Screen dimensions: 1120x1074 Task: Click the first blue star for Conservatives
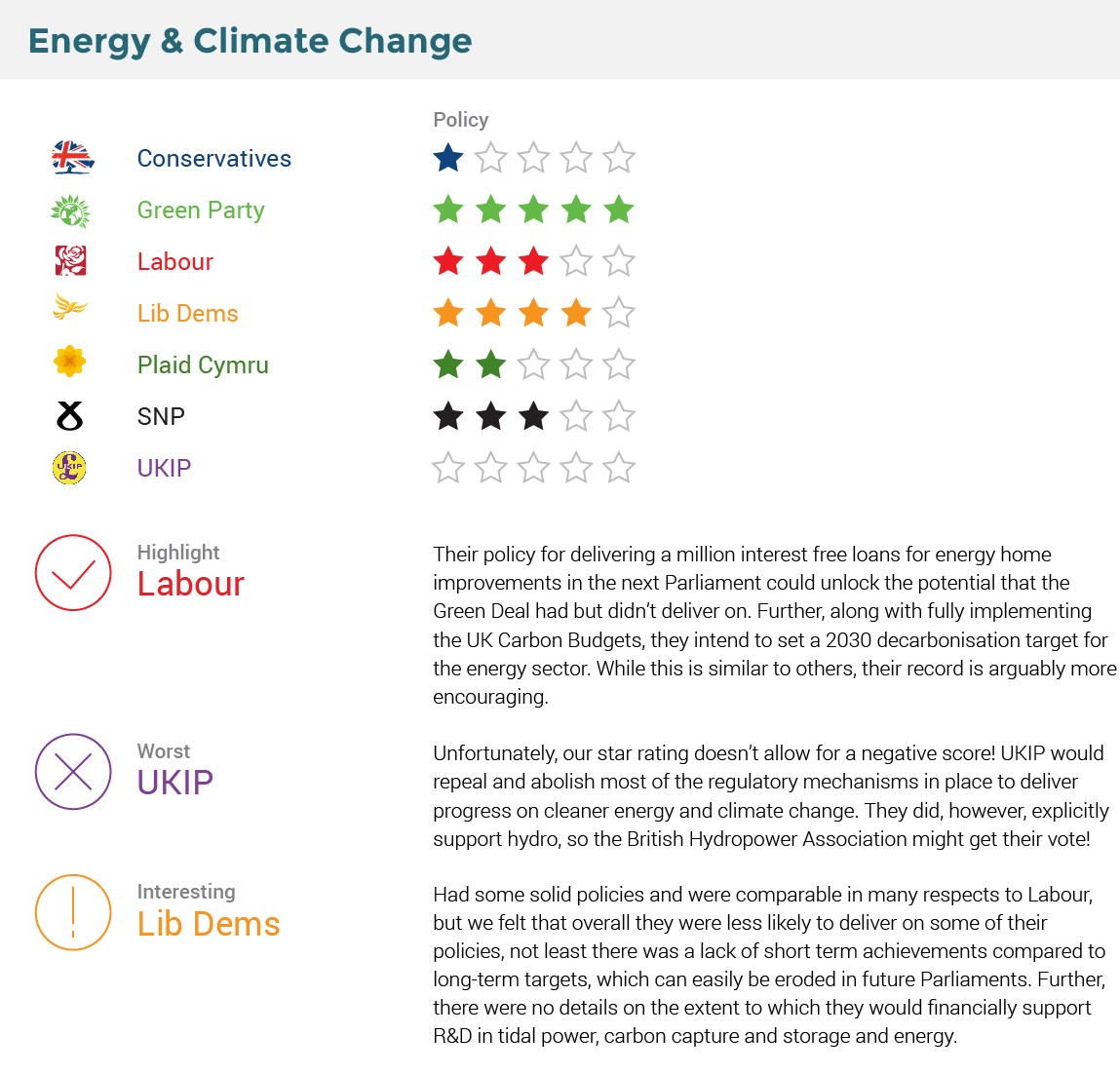click(x=448, y=158)
